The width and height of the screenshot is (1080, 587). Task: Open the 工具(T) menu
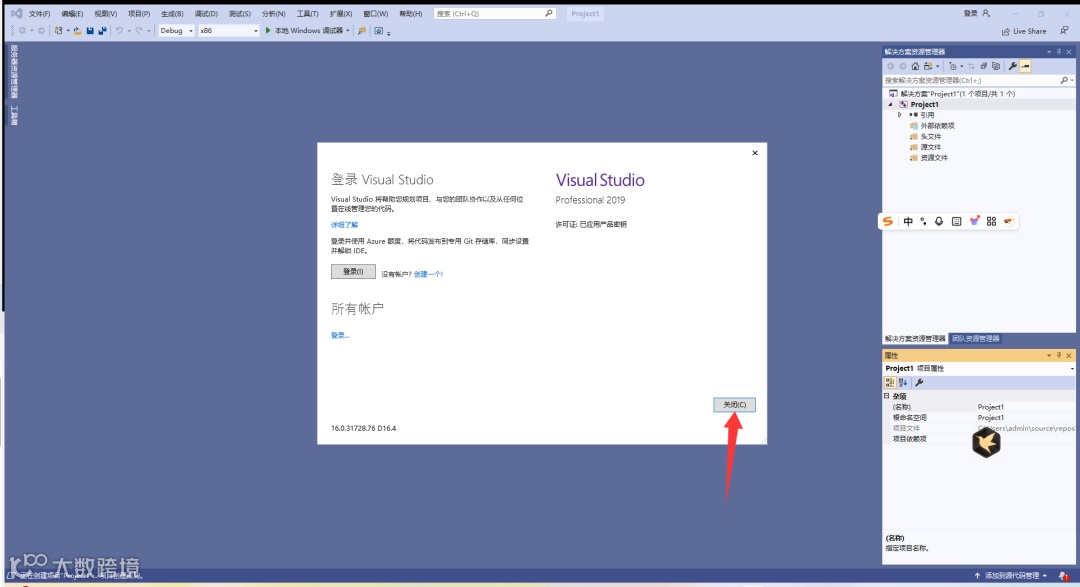point(307,14)
